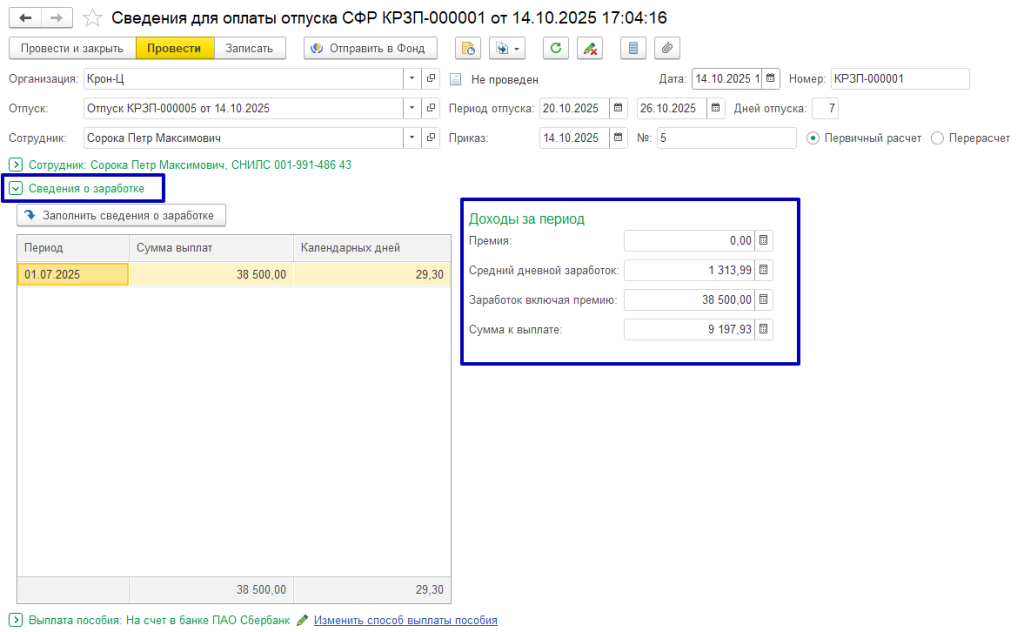Select the Первичный расчет radio button

[813, 138]
